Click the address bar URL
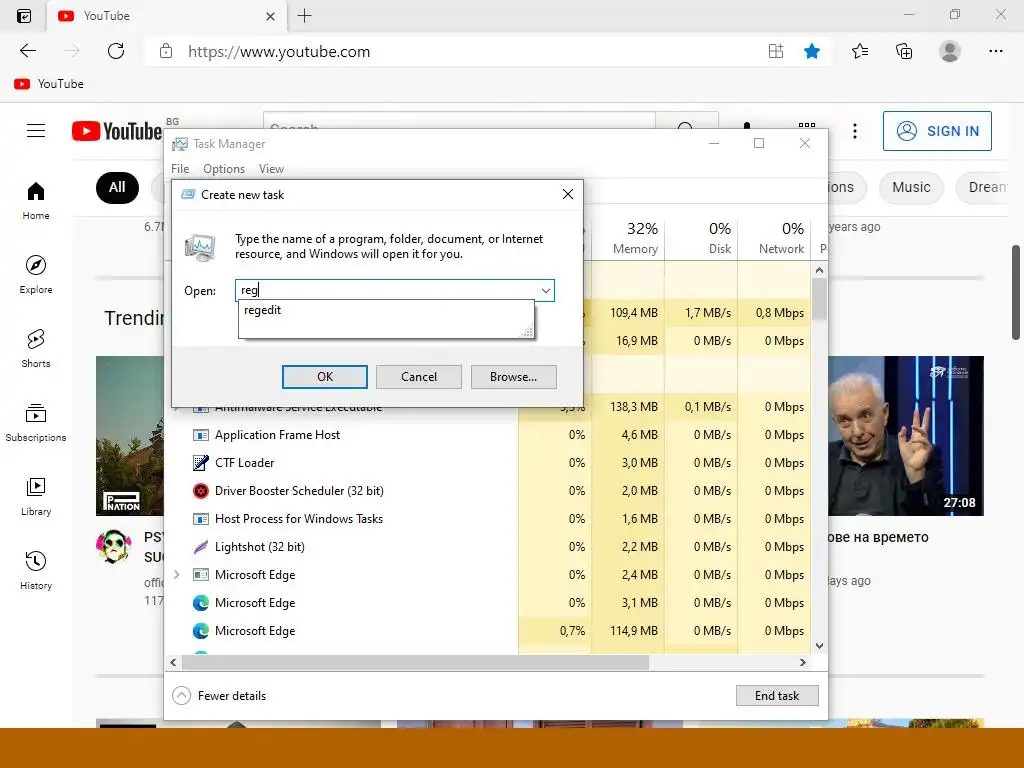Viewport: 1024px width, 768px height. (x=279, y=52)
